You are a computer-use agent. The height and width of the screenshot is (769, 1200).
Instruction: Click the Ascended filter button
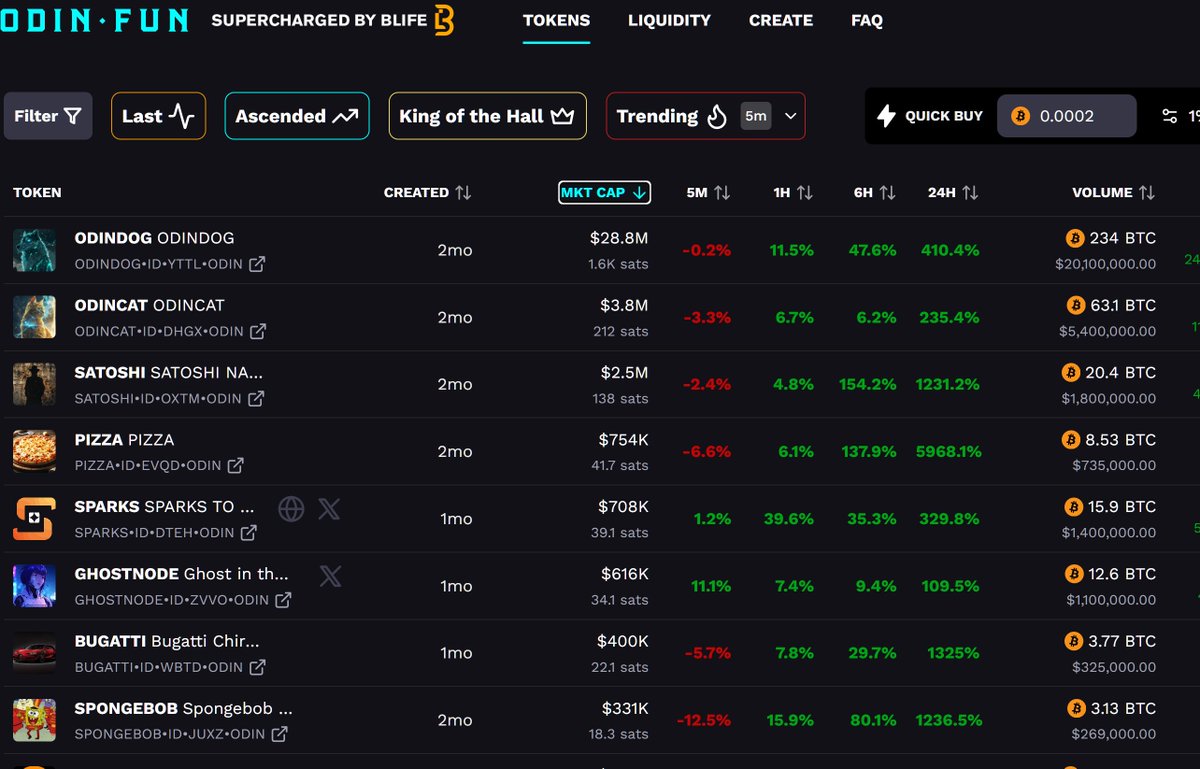point(296,115)
